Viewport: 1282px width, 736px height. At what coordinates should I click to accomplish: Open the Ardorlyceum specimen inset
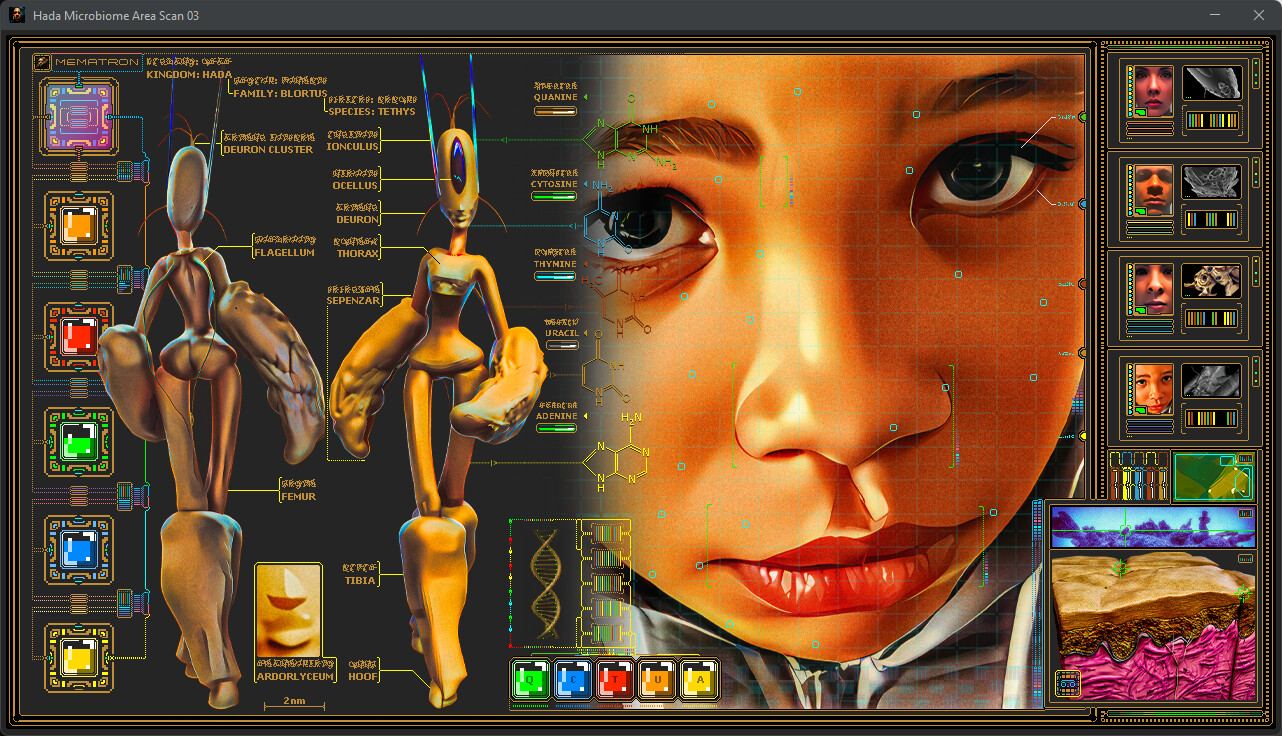pos(289,611)
